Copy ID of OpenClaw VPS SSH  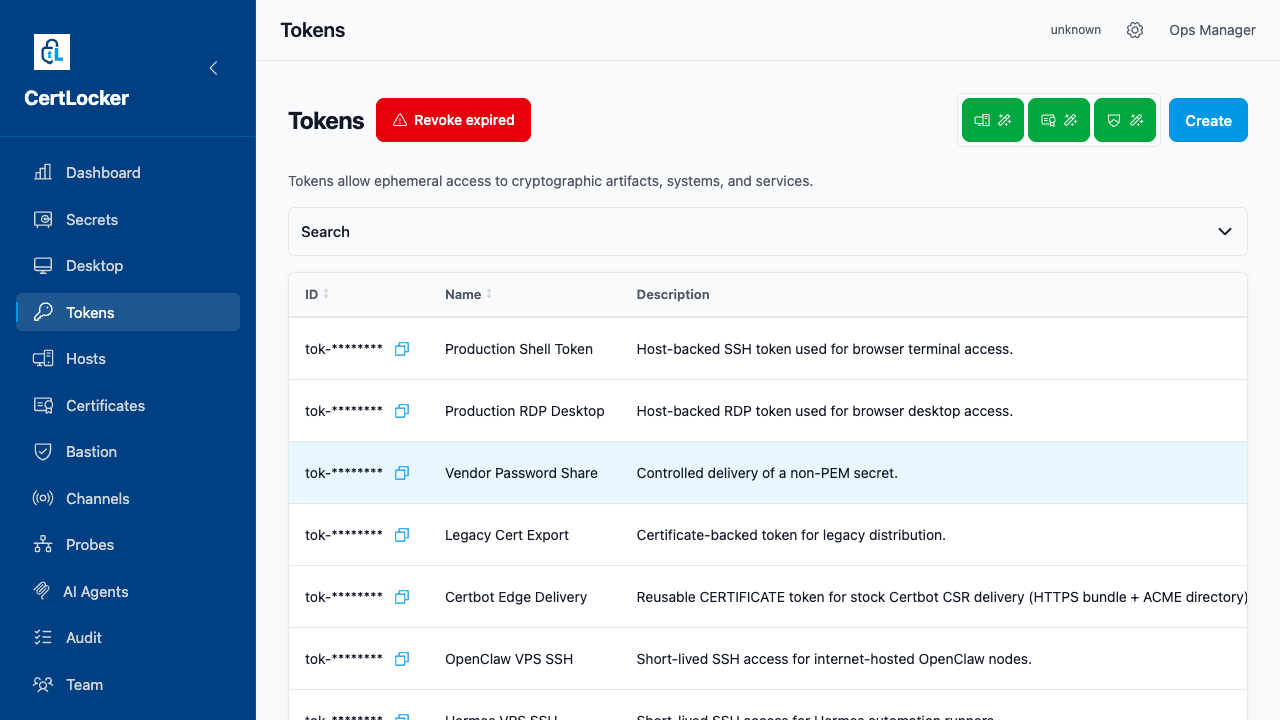click(402, 659)
